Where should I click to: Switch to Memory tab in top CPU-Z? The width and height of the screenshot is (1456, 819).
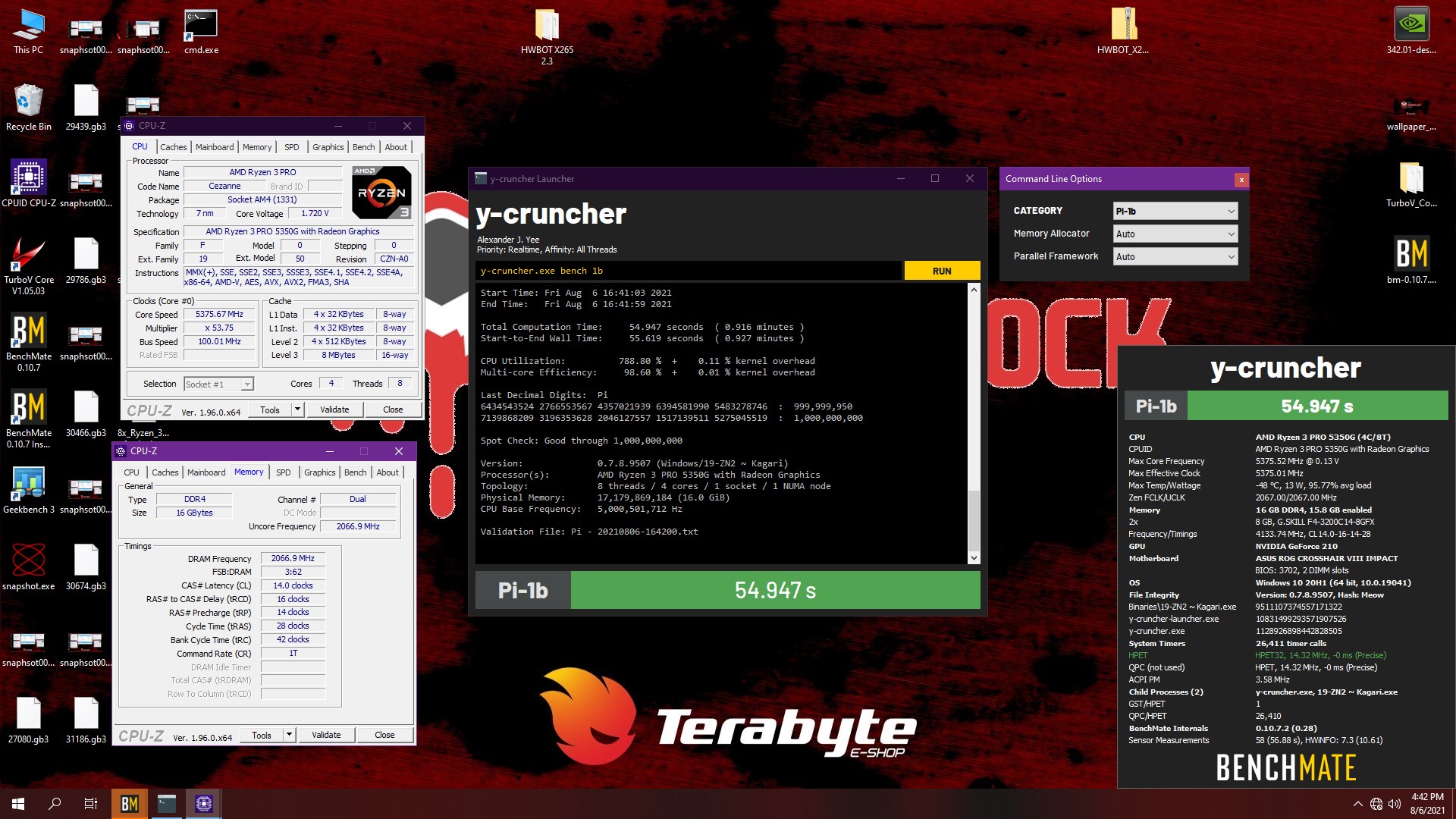pyautogui.click(x=257, y=147)
